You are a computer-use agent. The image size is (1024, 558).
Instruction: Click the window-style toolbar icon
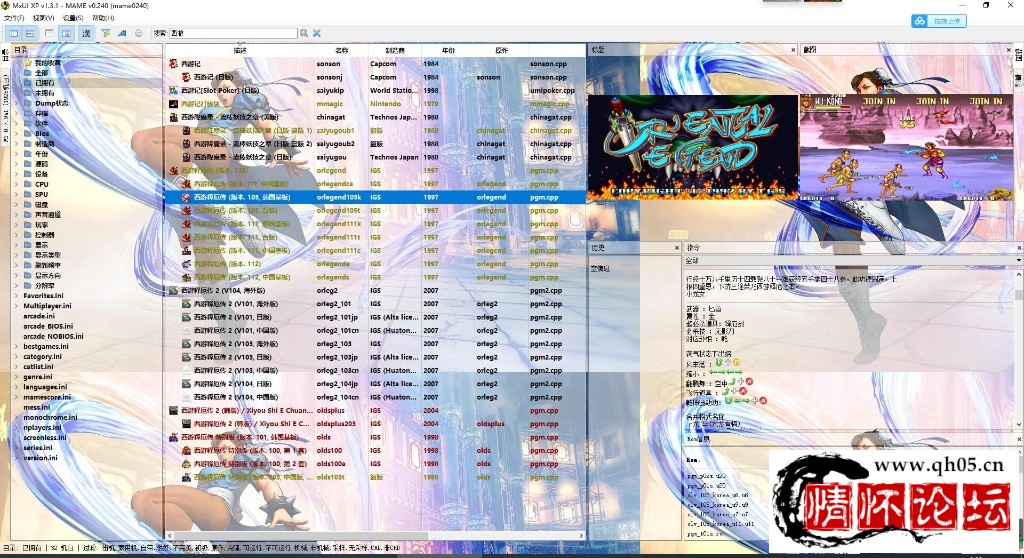point(50,33)
